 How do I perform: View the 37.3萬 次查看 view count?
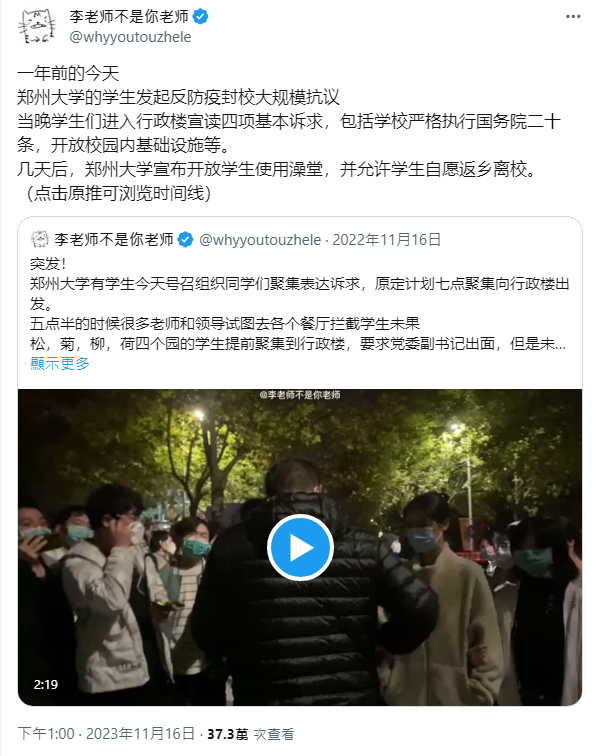(250, 734)
